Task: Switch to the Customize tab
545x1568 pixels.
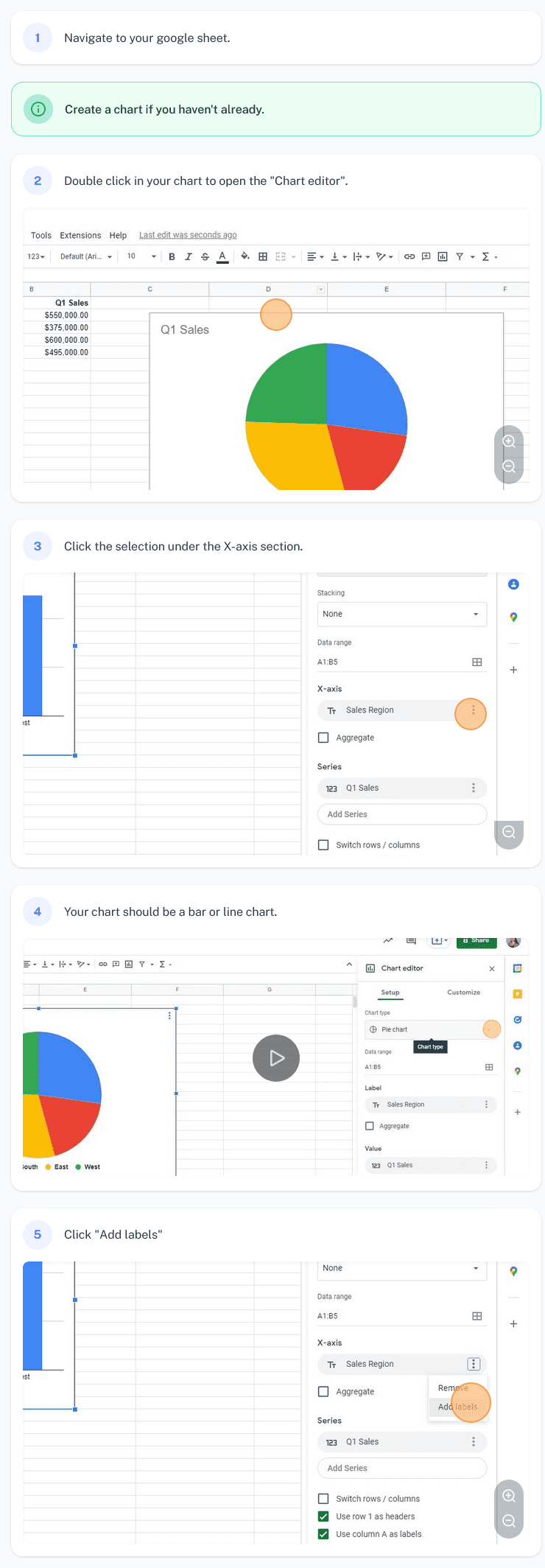Action: tap(463, 993)
